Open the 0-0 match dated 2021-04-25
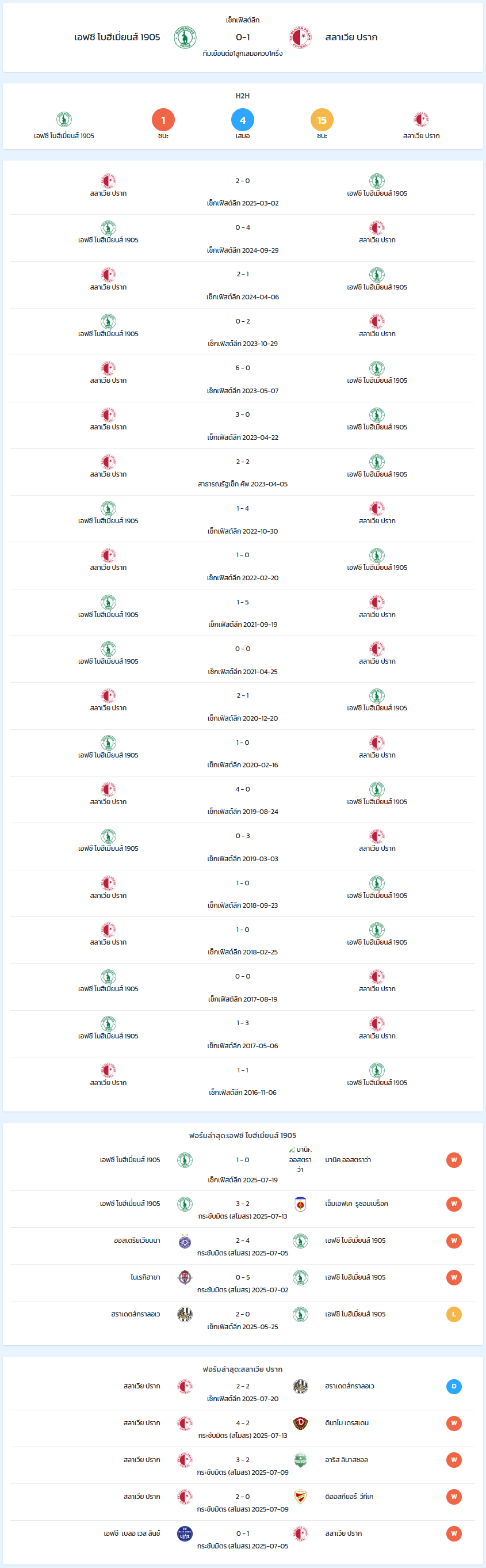Screen dimensions: 486x1568 pyautogui.click(x=243, y=659)
